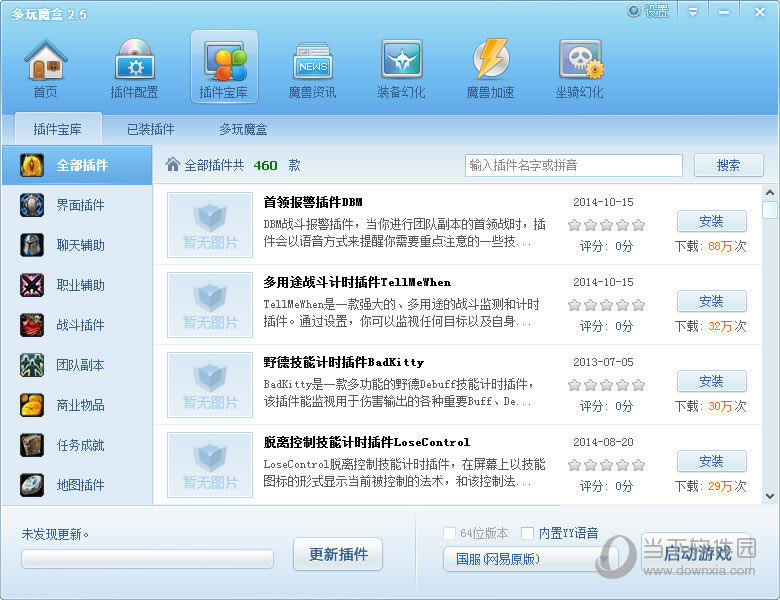This screenshot has width=780, height=600.
Task: Open the 首领报警插件DBM title
Action: click(313, 202)
